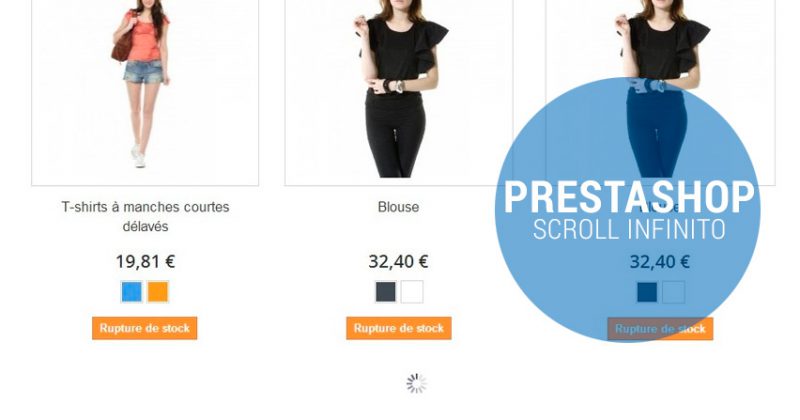Viewport: 800px width, 420px height.
Task: Choose the dark blue swatch inside the blue circle
Action: [x=647, y=292]
